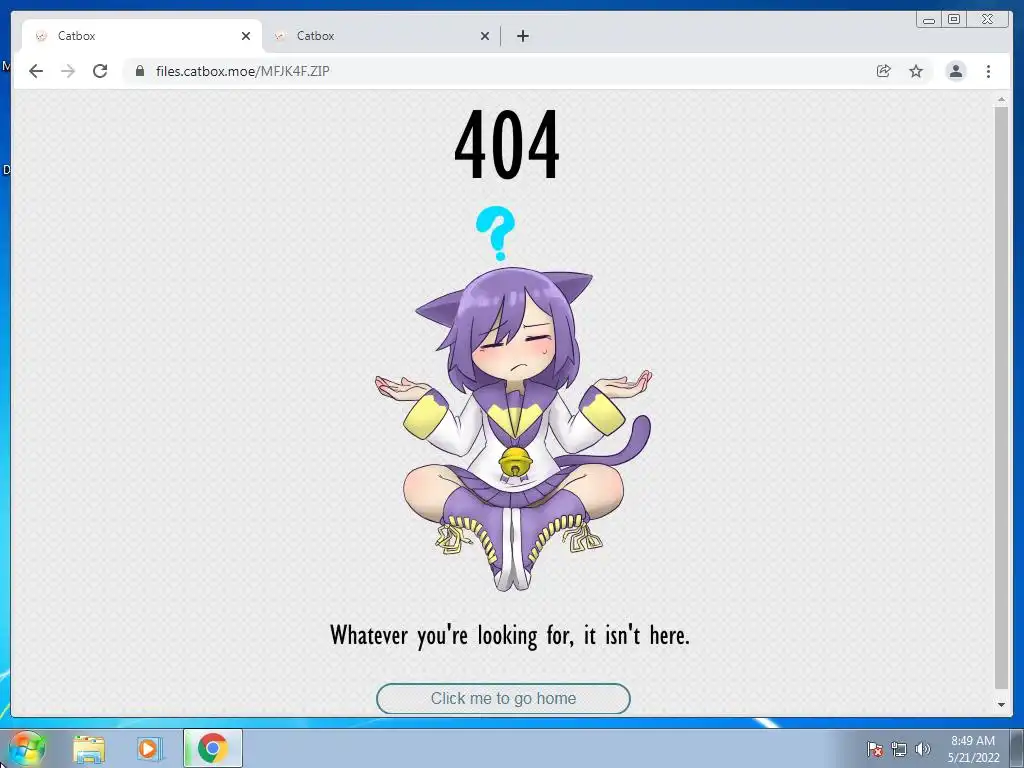This screenshot has width=1024, height=768.
Task: Open the Chrome profile avatar menu
Action: pyautogui.click(x=955, y=71)
